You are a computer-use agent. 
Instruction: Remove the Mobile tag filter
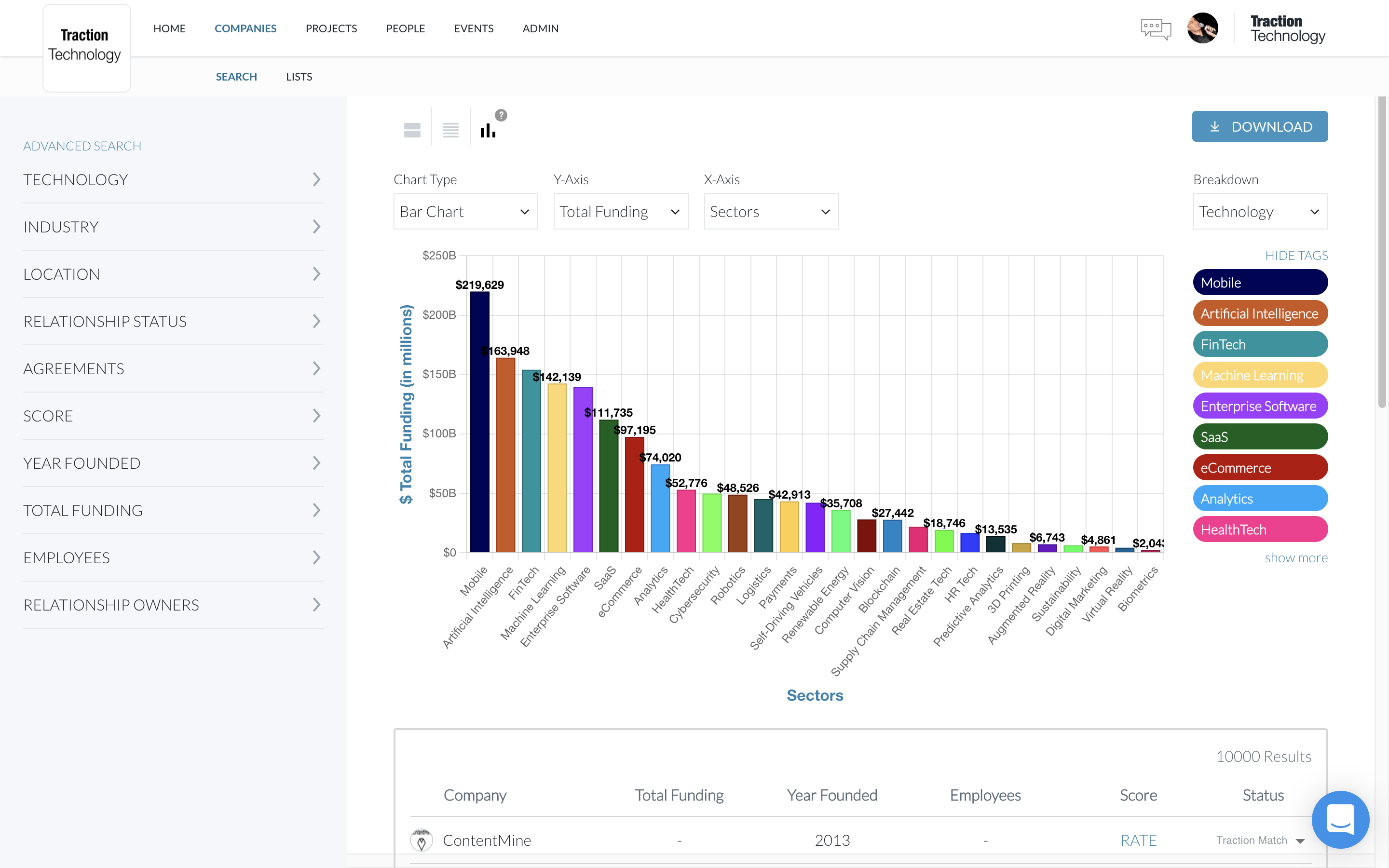coord(1260,282)
